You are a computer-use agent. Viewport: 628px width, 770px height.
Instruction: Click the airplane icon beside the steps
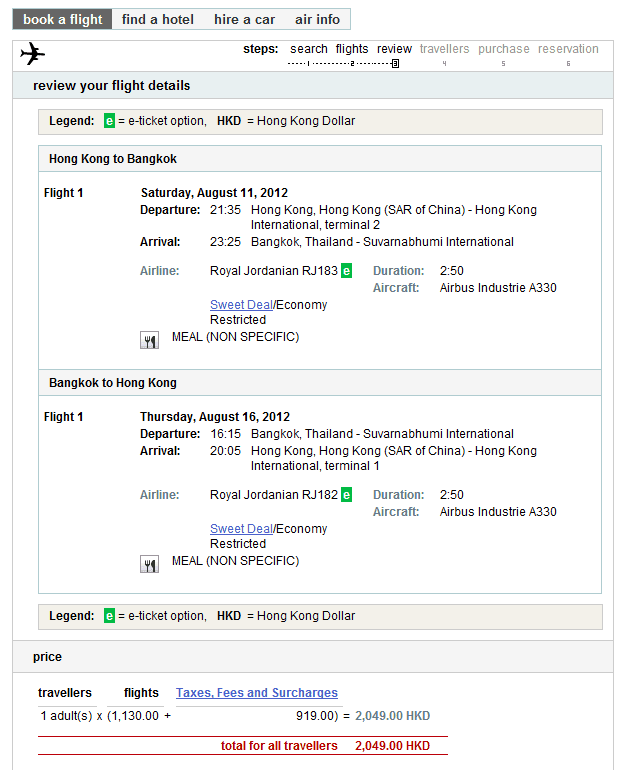33,53
